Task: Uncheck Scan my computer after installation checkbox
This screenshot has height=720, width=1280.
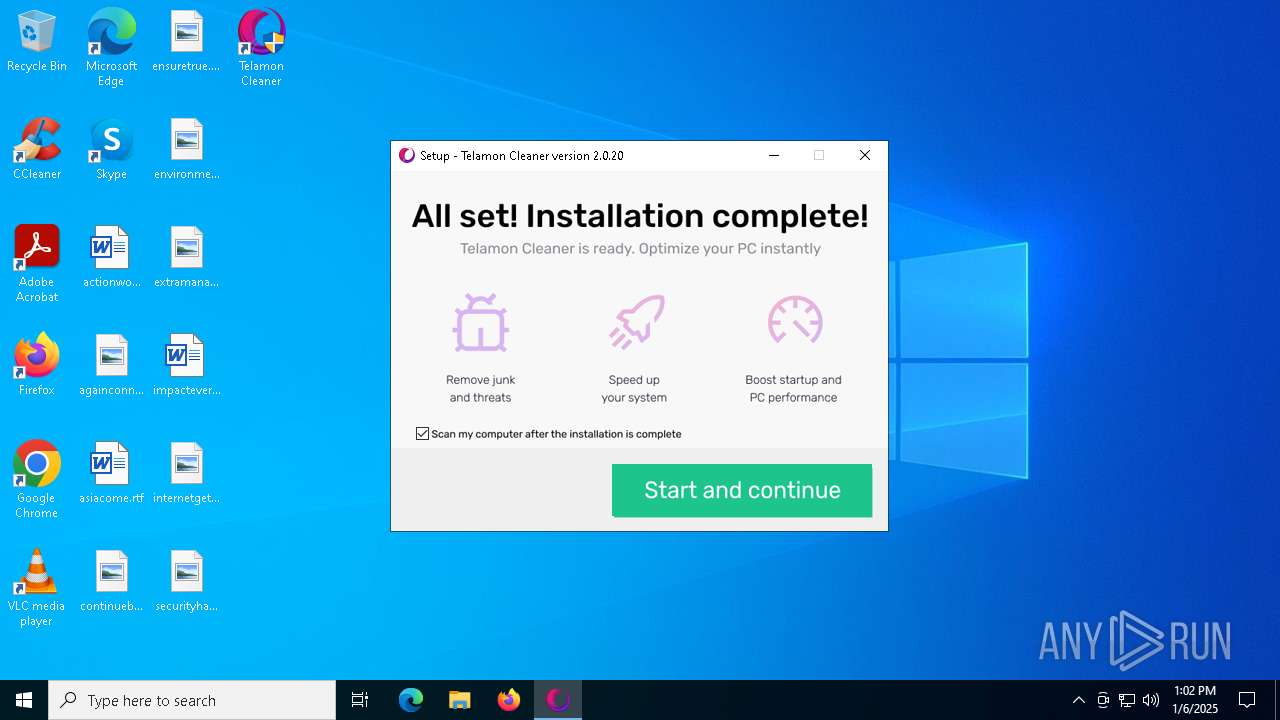Action: point(422,434)
